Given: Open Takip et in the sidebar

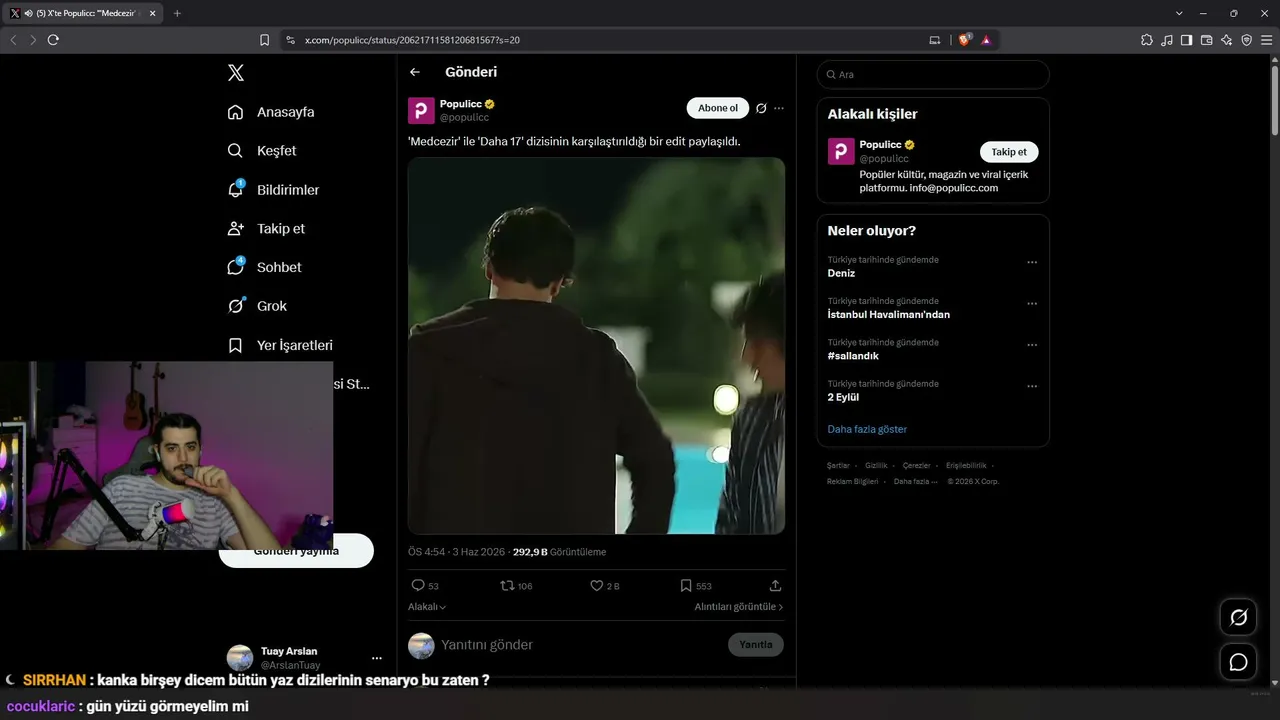Looking at the screenshot, I should tap(266, 229).
